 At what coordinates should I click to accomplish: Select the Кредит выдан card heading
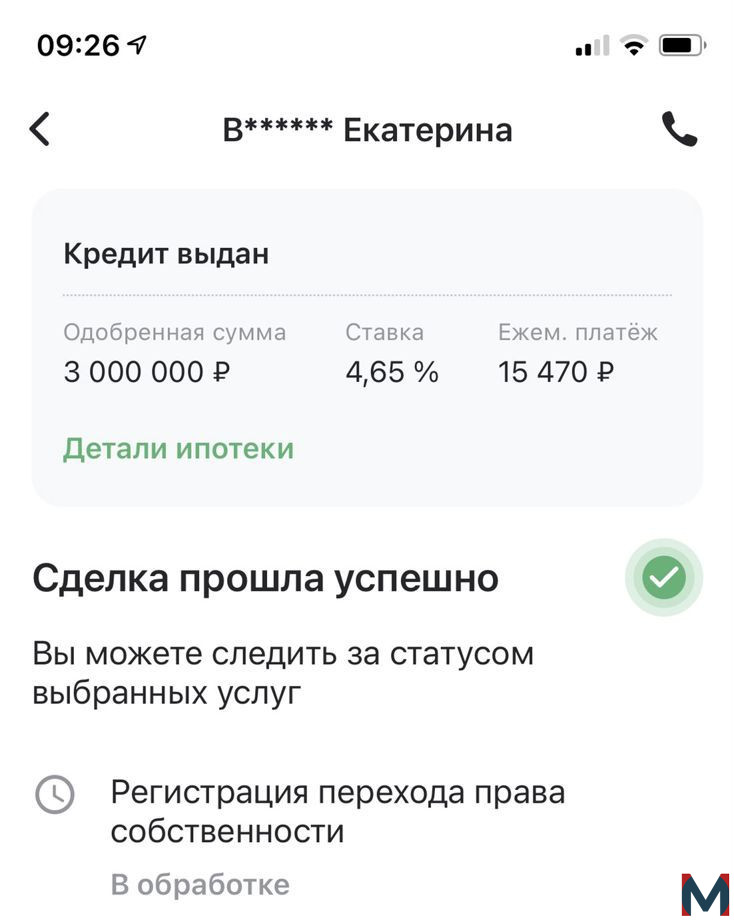[167, 254]
